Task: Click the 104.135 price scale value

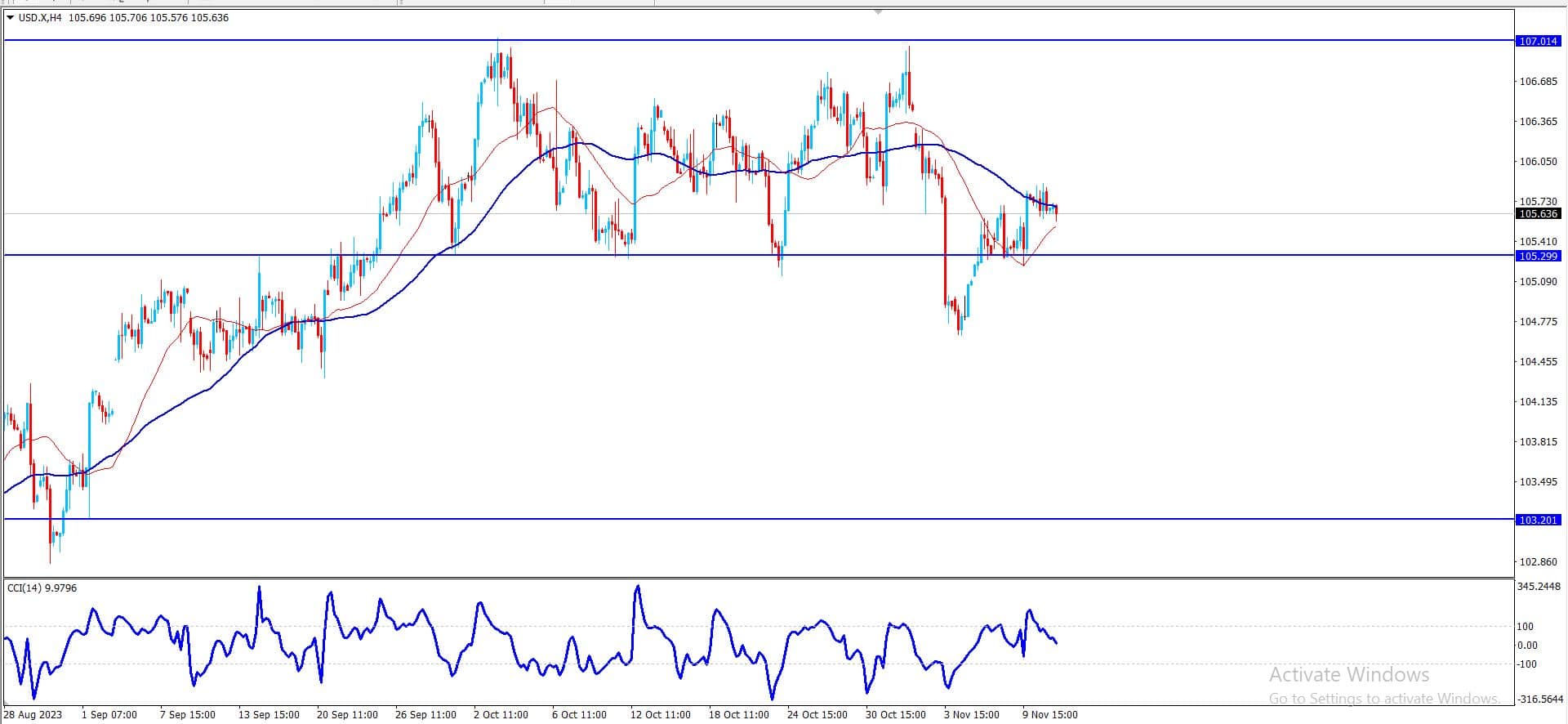Action: (x=1538, y=402)
